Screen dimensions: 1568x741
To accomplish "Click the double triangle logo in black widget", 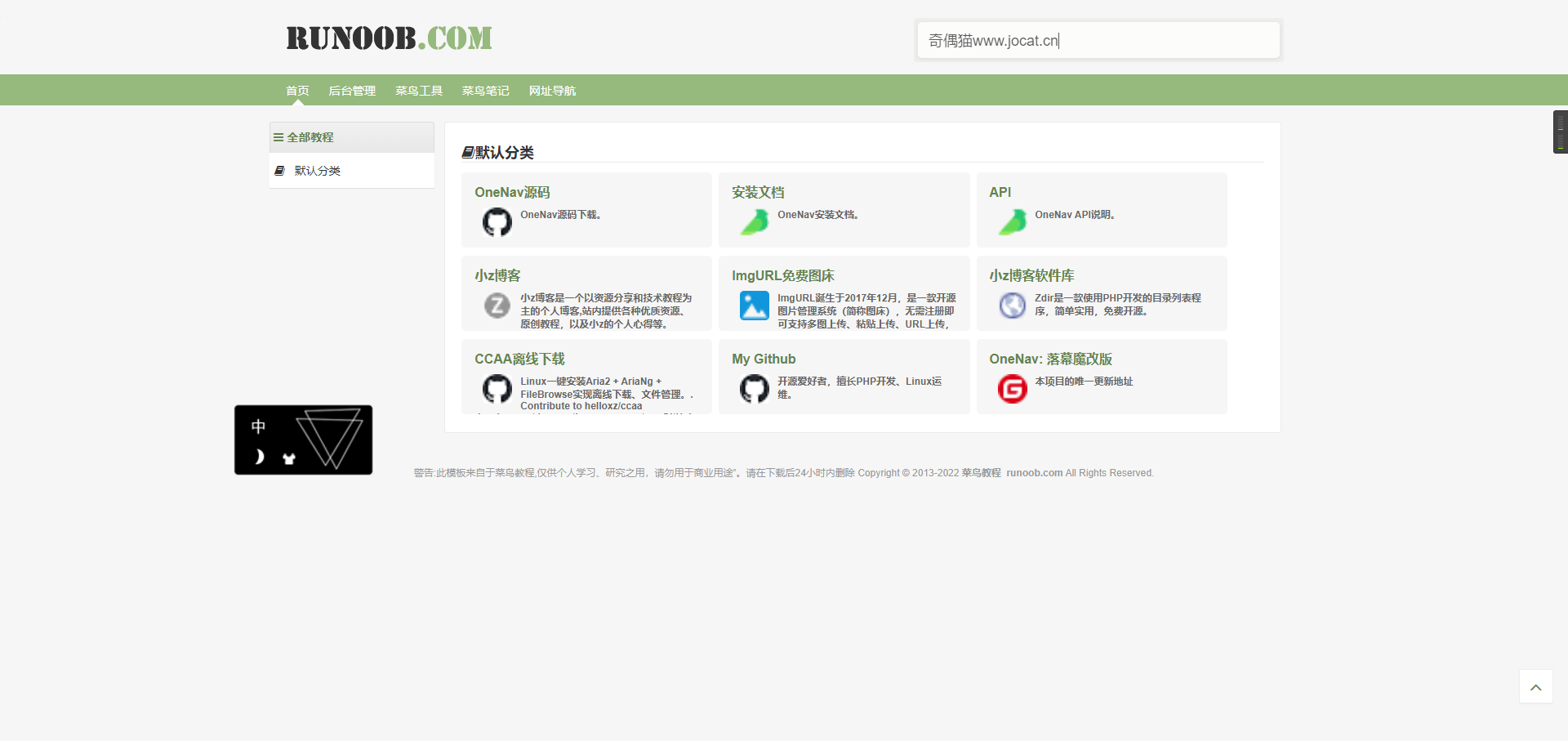I will coord(330,438).
